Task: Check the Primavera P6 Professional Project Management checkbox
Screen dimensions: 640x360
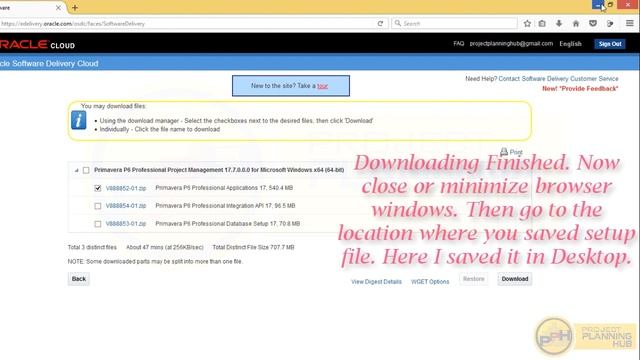Action: point(86,170)
